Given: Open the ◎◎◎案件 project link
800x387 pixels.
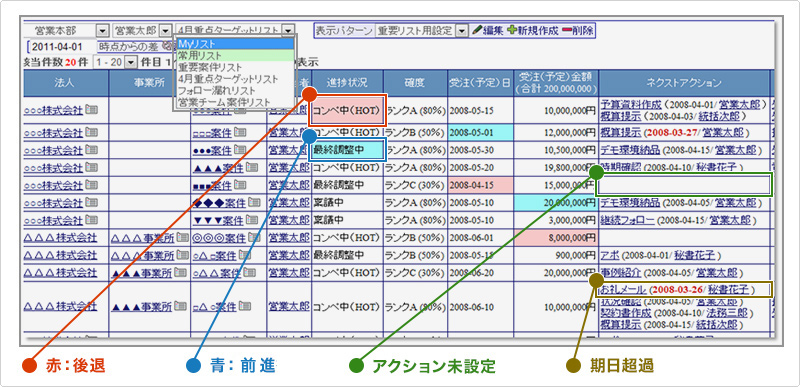Looking at the screenshot, I should (x=219, y=238).
